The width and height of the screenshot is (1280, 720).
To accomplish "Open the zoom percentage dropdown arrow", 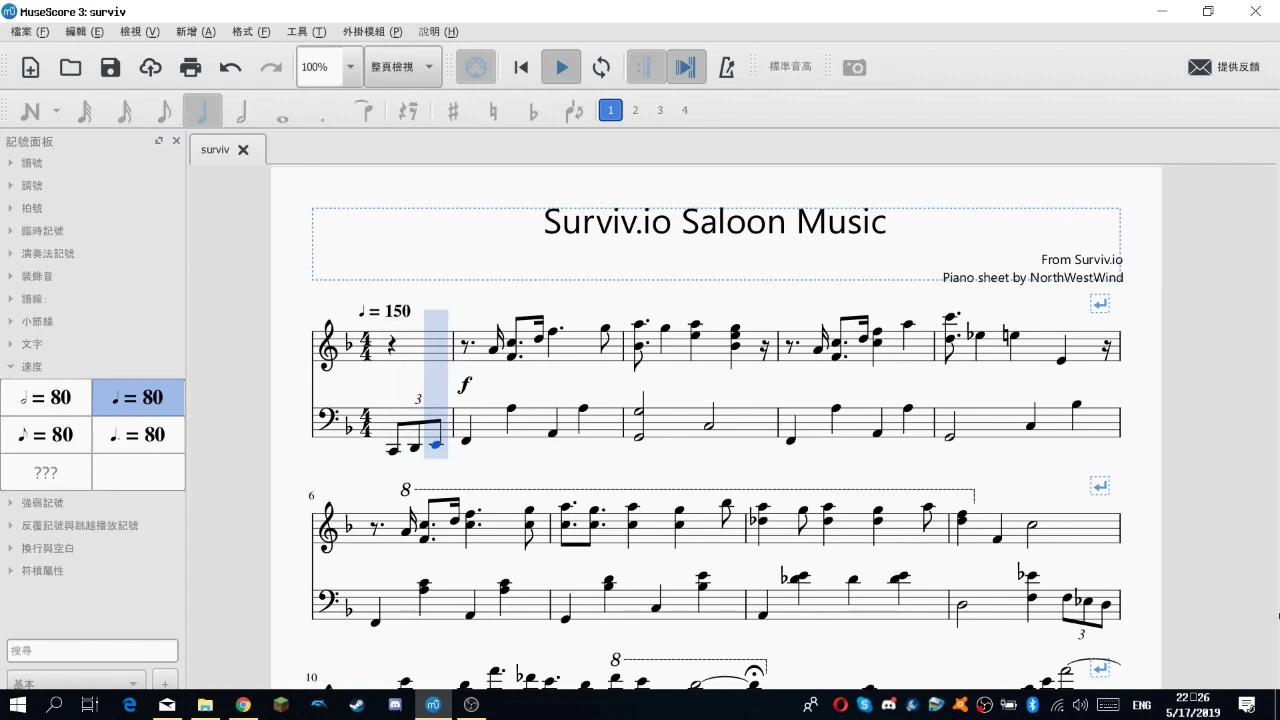I will [x=350, y=67].
